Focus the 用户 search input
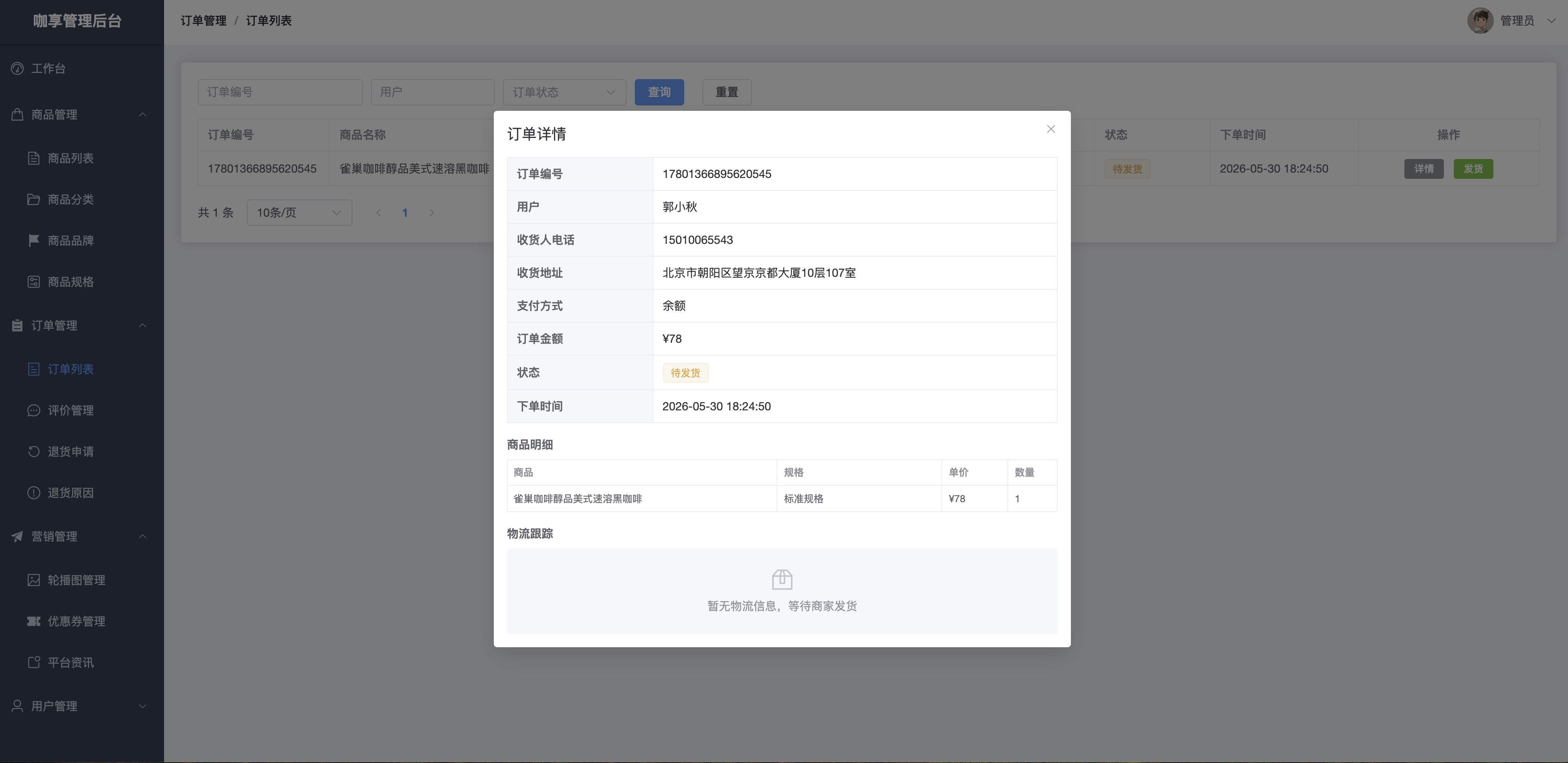 point(433,92)
